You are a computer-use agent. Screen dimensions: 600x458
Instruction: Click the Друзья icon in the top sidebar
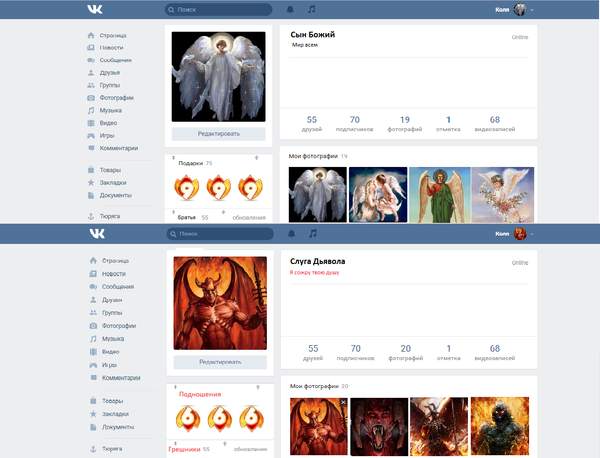[x=91, y=72]
